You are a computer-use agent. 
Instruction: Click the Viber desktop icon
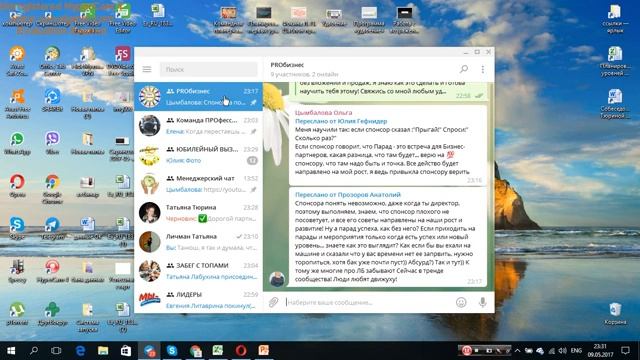[52, 143]
